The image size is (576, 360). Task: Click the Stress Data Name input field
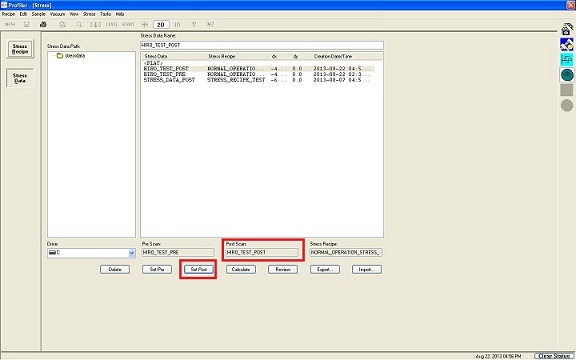point(262,45)
